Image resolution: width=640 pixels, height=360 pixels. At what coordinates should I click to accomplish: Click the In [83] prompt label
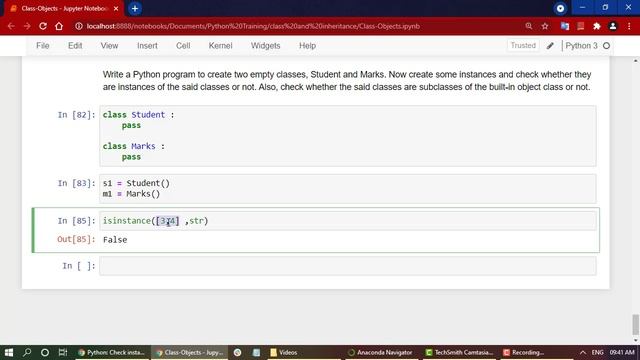click(x=76, y=183)
